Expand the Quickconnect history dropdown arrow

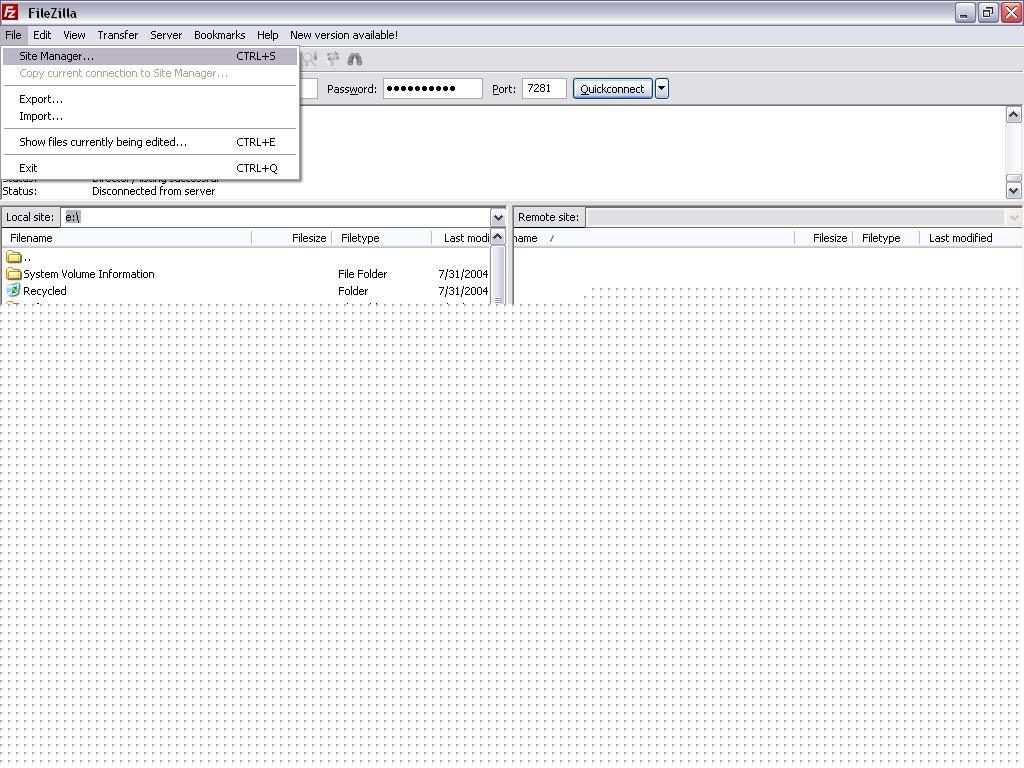[662, 89]
